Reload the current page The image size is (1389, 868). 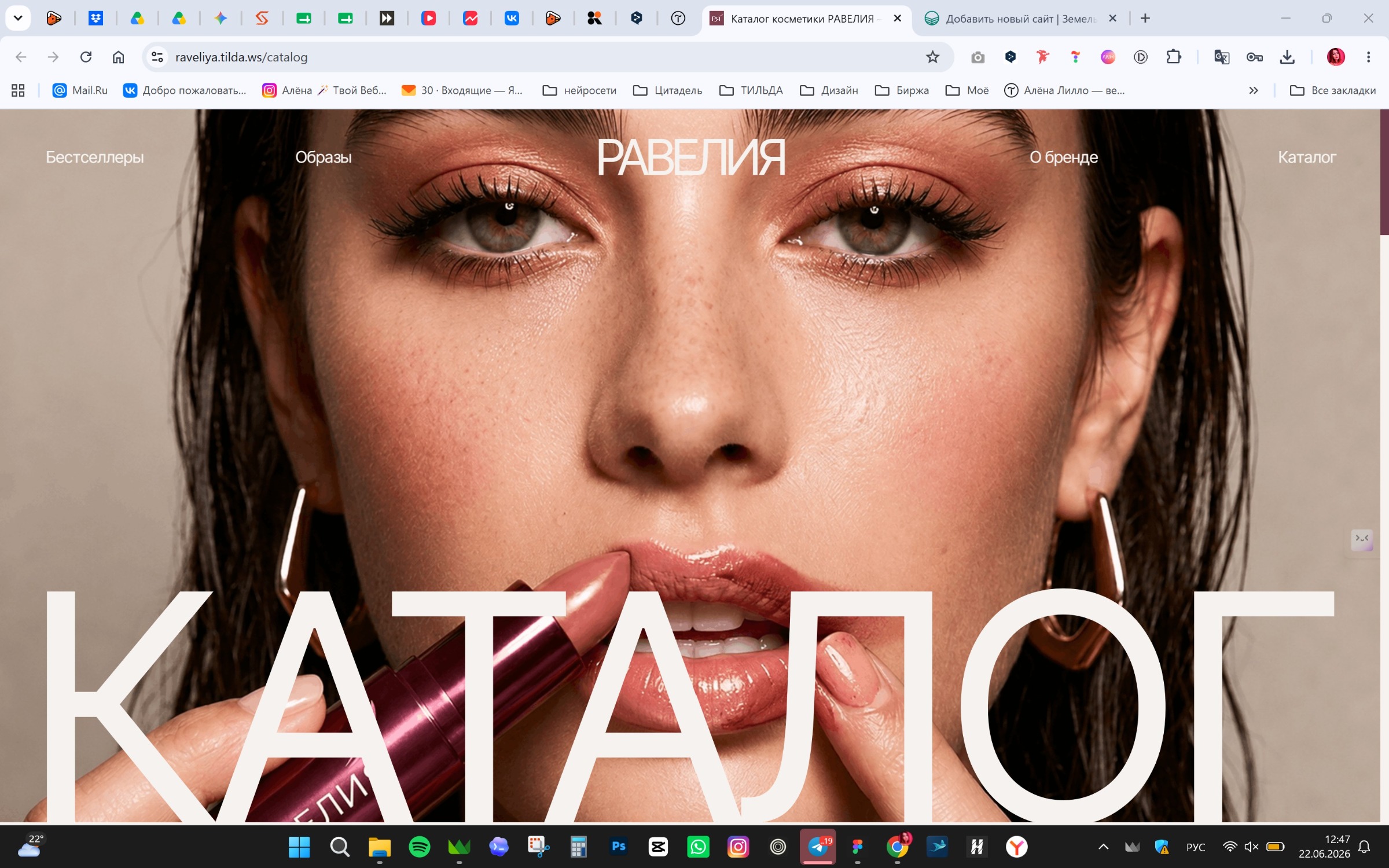tap(86, 57)
